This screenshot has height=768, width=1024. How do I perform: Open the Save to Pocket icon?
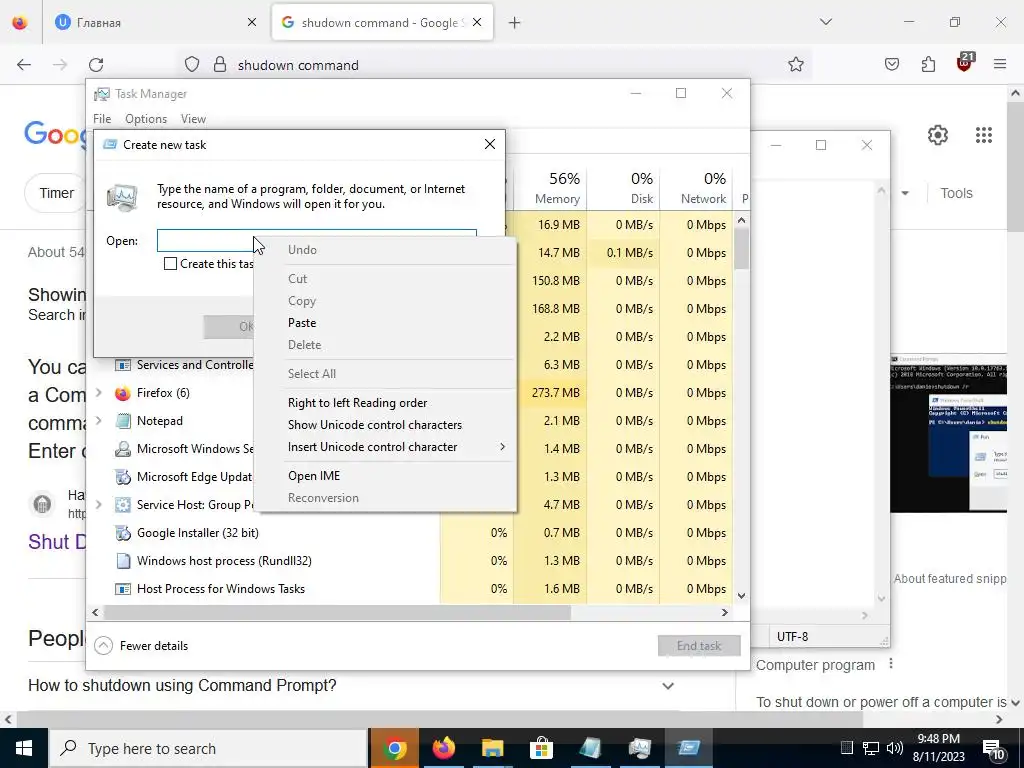(x=892, y=64)
